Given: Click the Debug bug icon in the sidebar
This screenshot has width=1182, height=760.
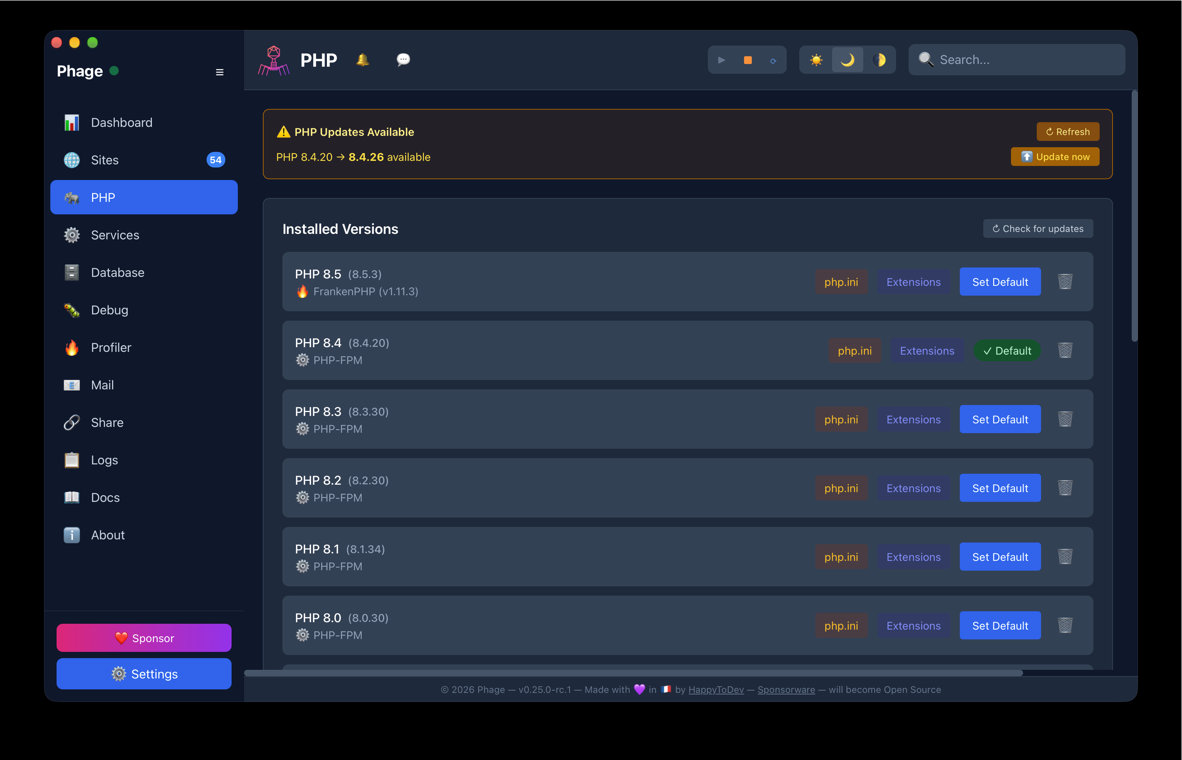Looking at the screenshot, I should point(72,310).
